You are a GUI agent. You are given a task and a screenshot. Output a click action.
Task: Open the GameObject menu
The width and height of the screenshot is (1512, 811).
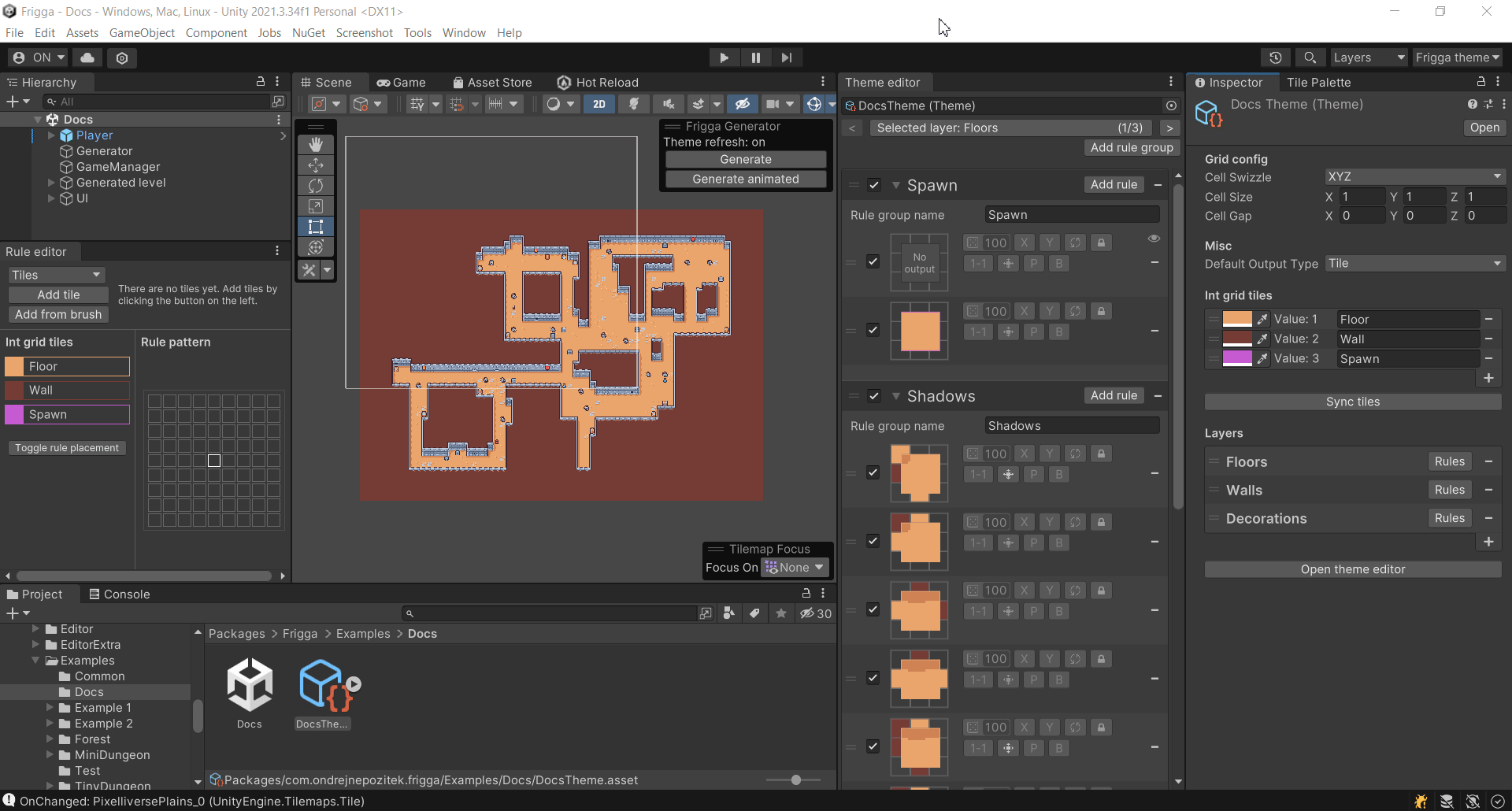[142, 33]
